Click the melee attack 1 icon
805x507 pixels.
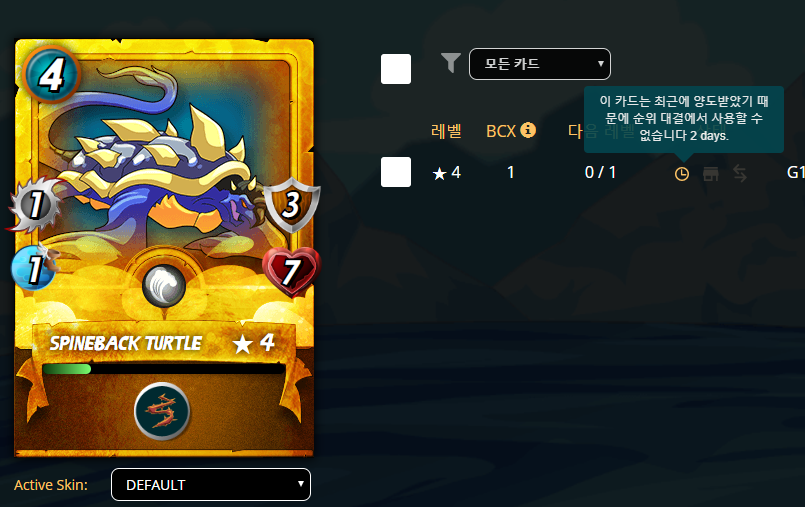tap(35, 204)
